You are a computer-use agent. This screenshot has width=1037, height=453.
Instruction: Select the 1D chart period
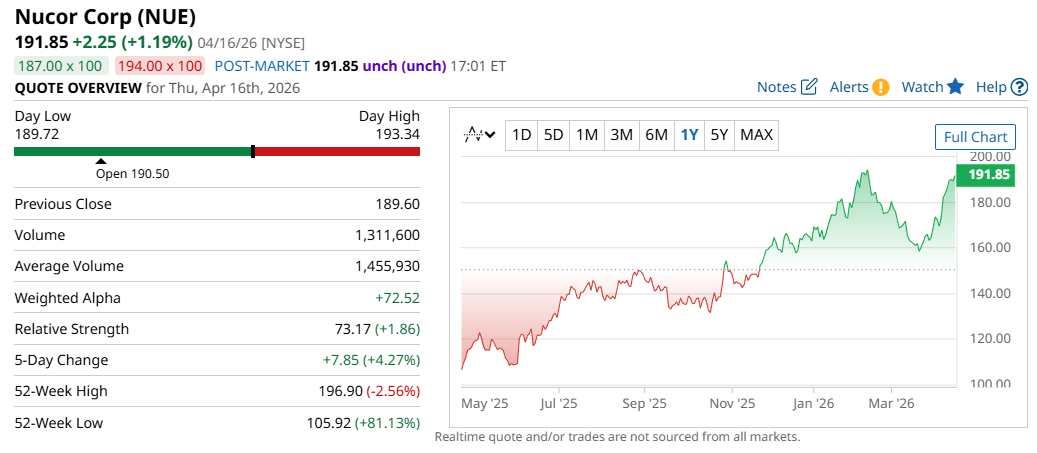click(x=521, y=135)
